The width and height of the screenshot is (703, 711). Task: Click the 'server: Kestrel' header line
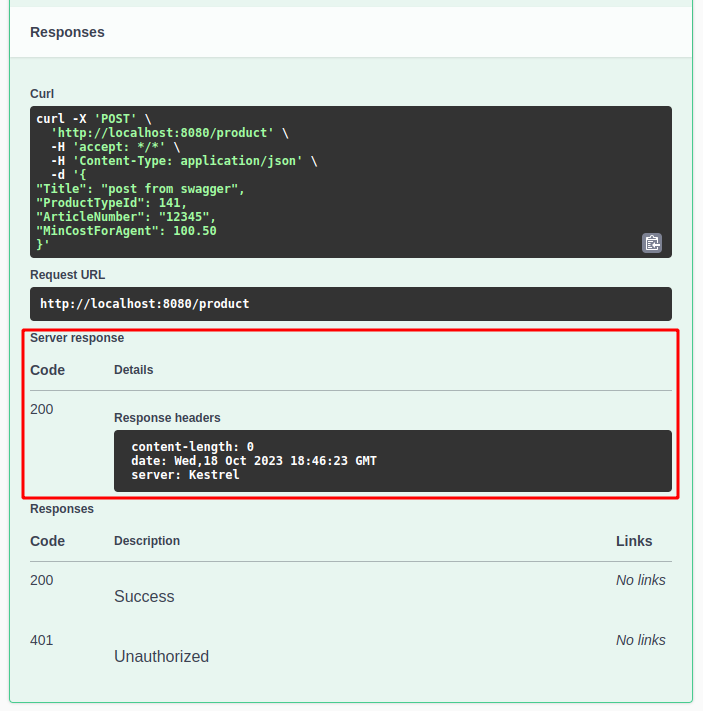[x=185, y=475]
